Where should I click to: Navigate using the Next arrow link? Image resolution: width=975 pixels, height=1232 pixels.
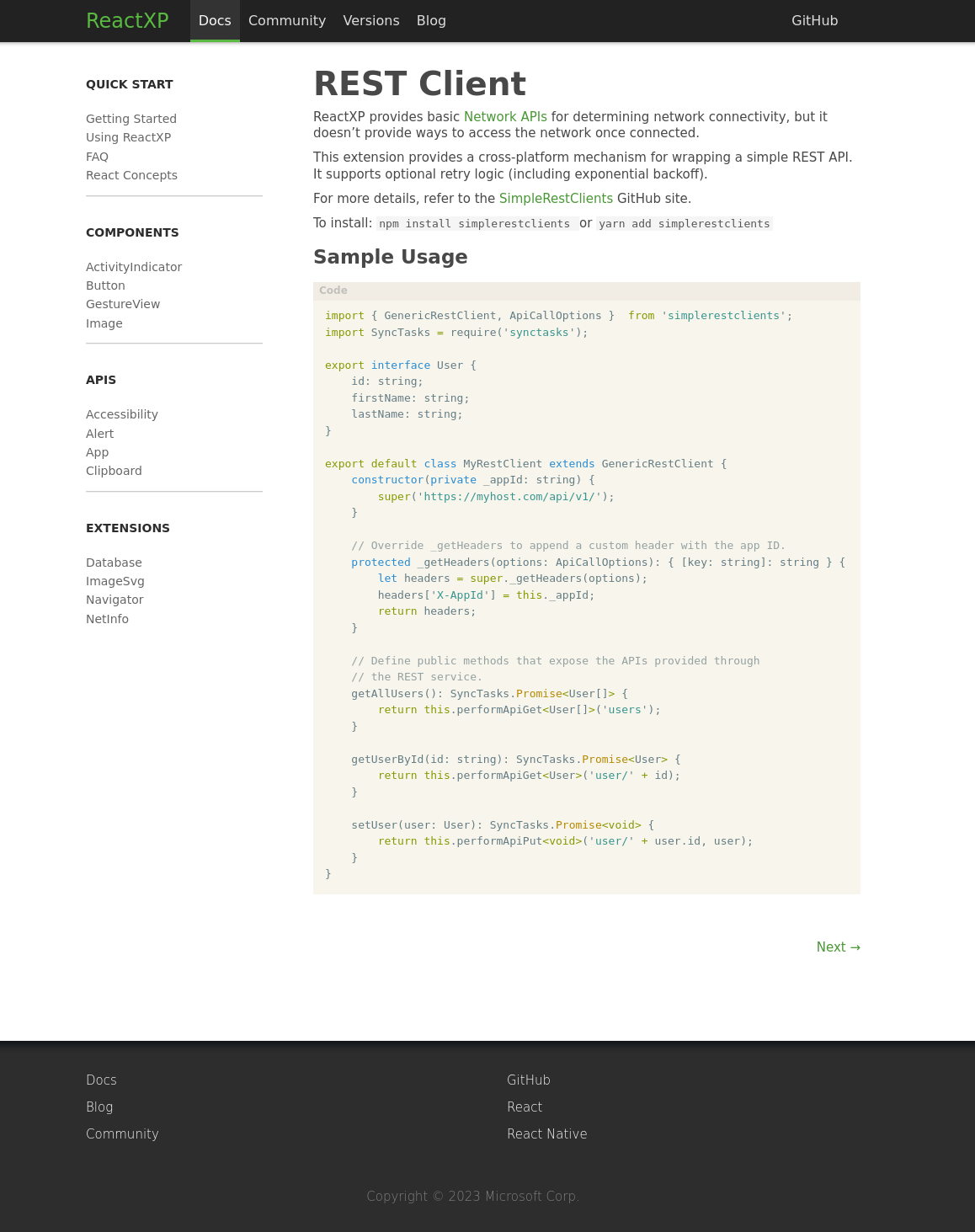pos(838,947)
